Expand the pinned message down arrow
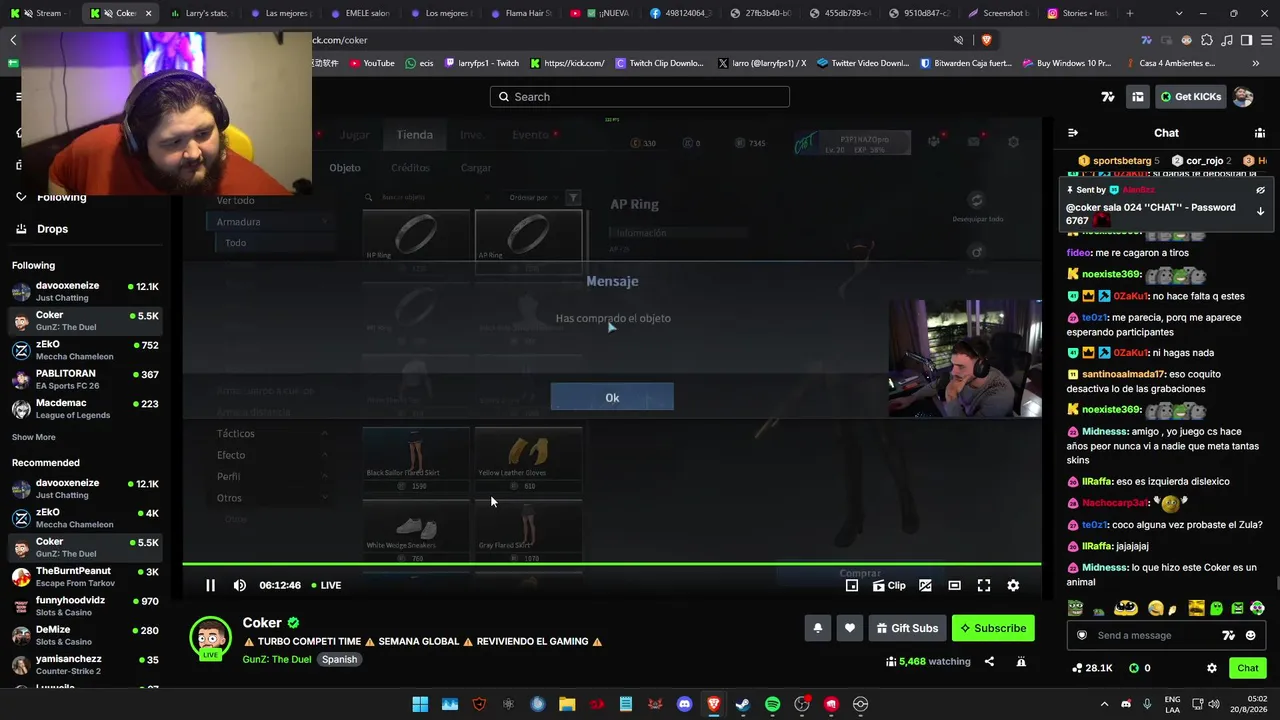The image size is (1280, 720). (1260, 211)
